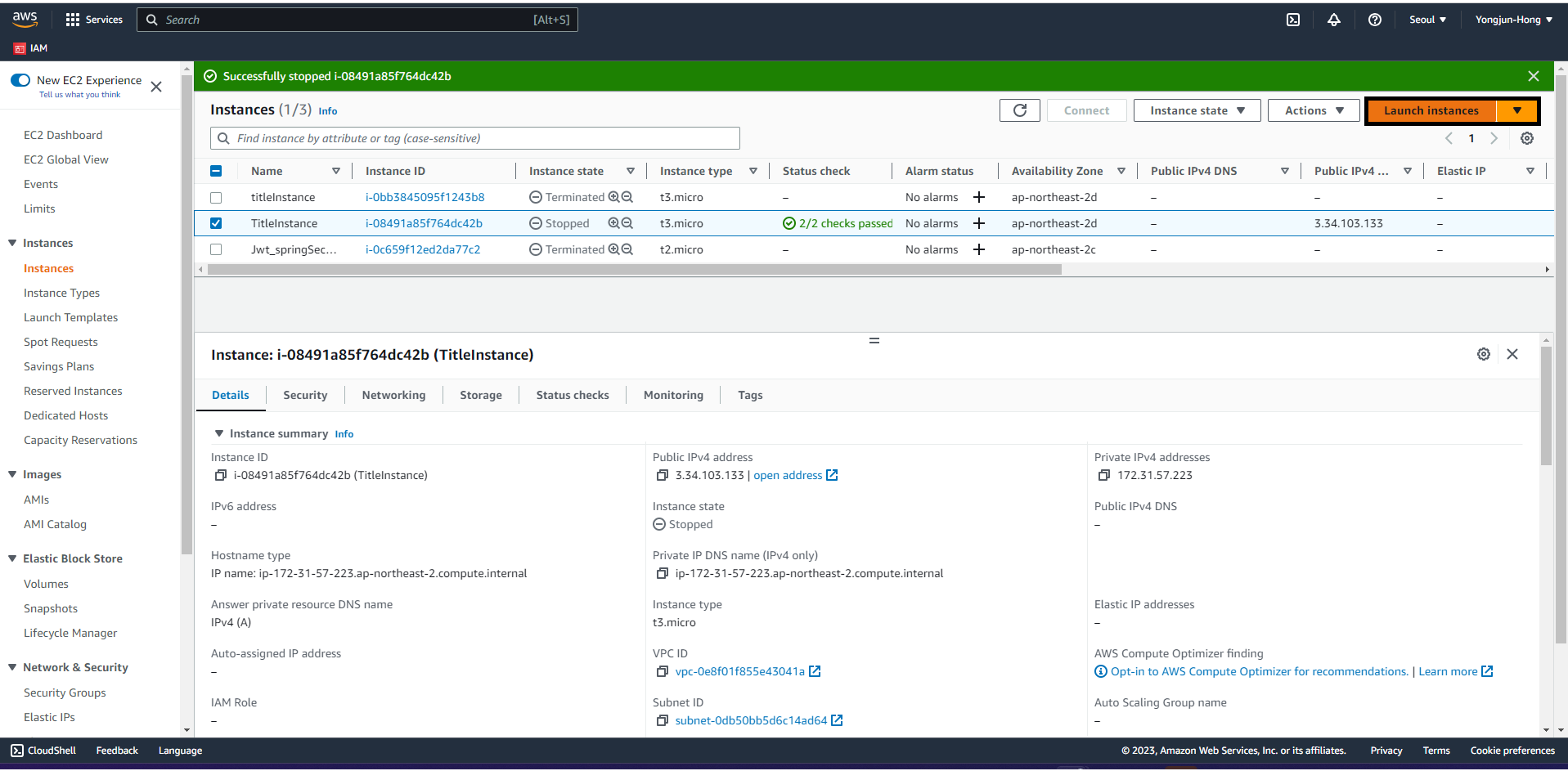Switch to the Networking tab
The image size is (1568, 771).
pyautogui.click(x=393, y=395)
